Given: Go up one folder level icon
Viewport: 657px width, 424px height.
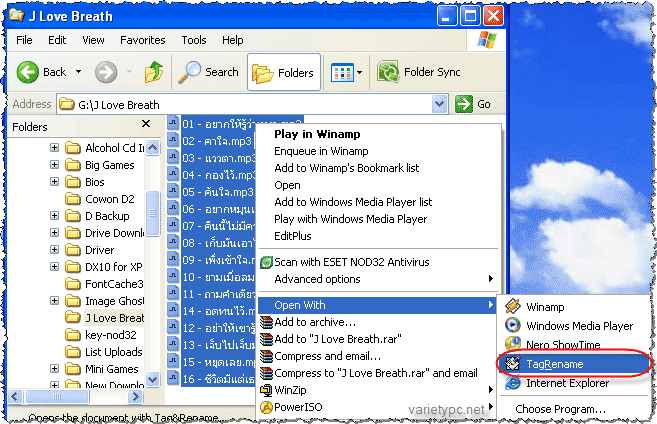Looking at the screenshot, I should (154, 72).
